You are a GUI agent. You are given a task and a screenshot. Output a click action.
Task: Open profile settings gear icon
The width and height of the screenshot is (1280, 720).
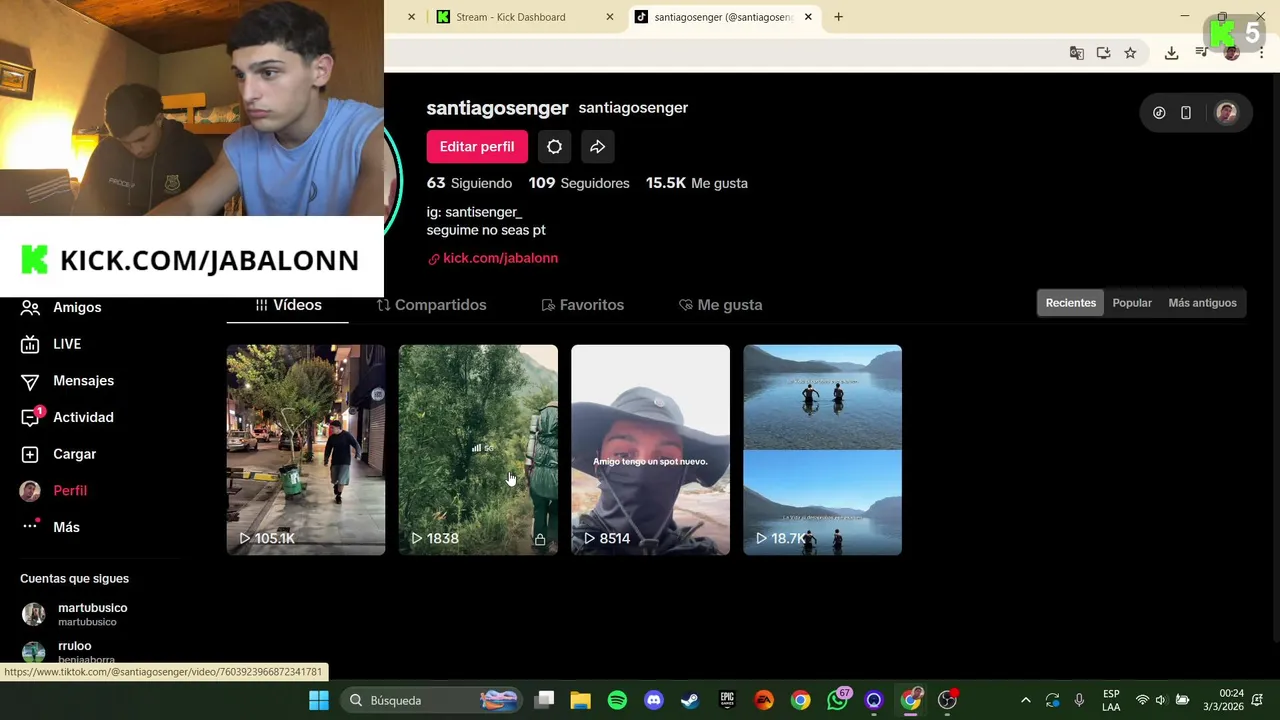pos(554,147)
